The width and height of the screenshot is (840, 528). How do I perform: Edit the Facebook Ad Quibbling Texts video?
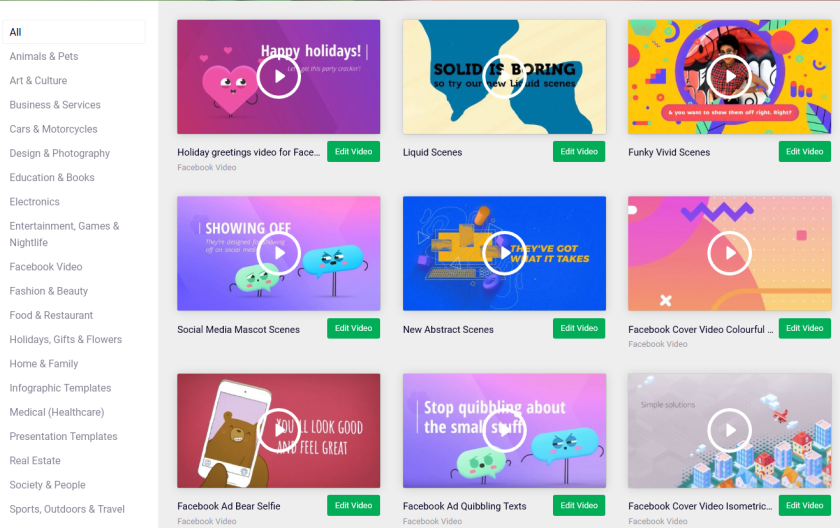point(579,506)
